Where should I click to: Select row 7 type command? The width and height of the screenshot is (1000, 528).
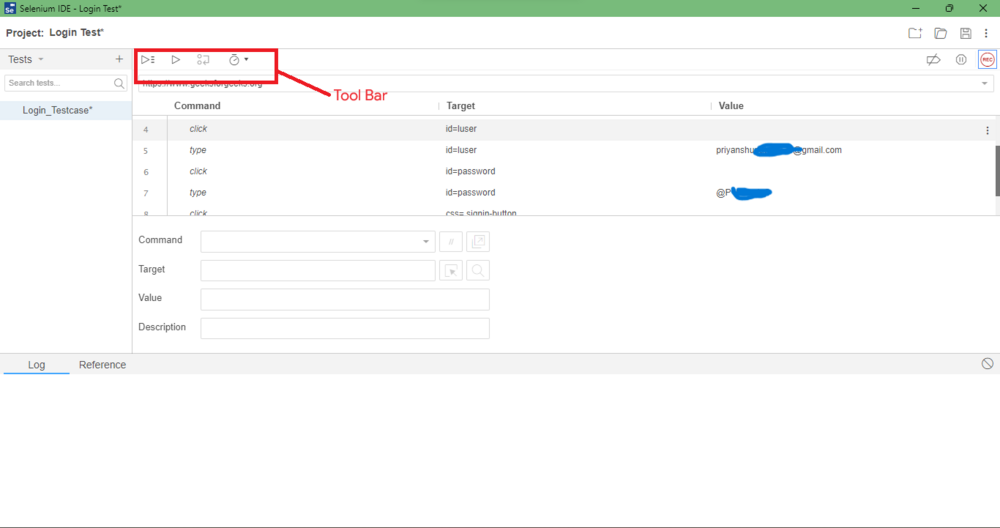(x=198, y=192)
